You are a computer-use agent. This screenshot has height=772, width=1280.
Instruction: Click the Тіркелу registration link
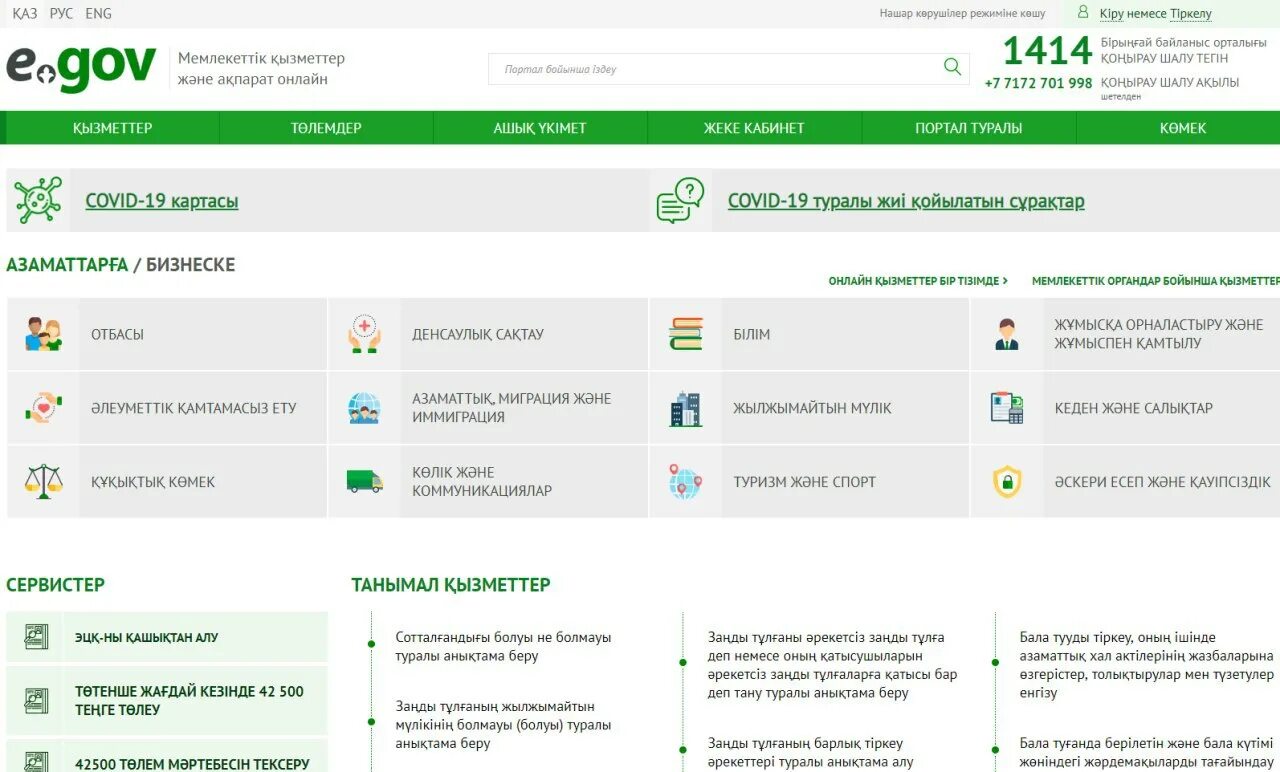coord(1190,14)
